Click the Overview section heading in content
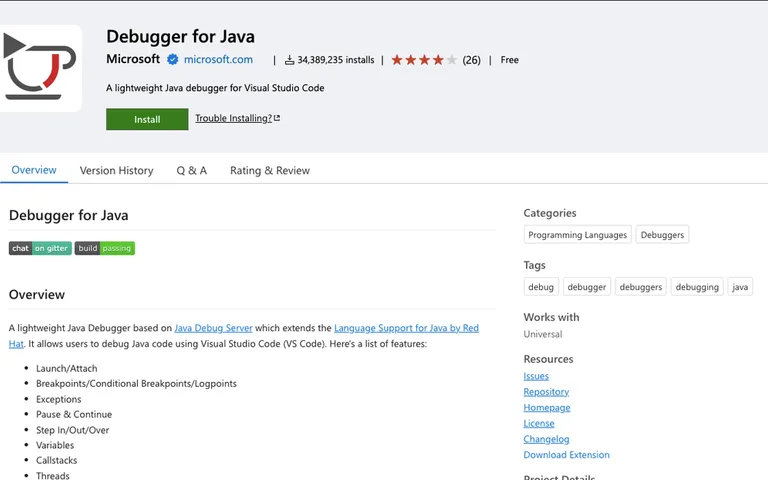The height and width of the screenshot is (480, 768). pos(37,294)
